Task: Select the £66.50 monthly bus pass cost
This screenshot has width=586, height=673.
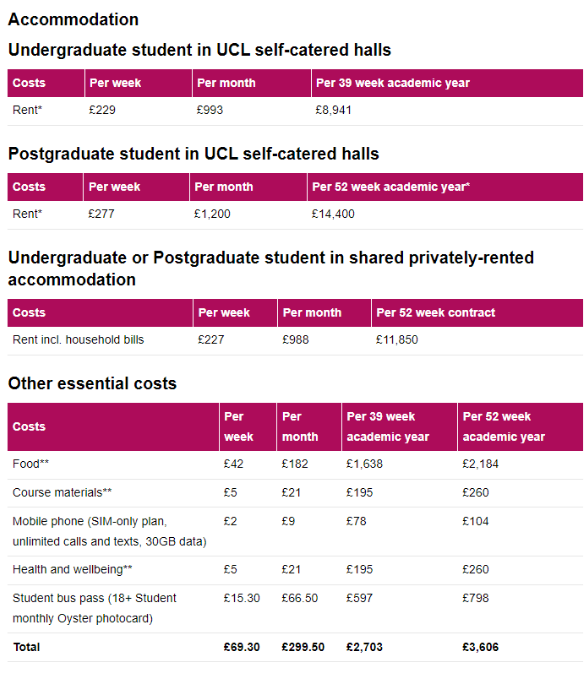Action: click(x=300, y=598)
